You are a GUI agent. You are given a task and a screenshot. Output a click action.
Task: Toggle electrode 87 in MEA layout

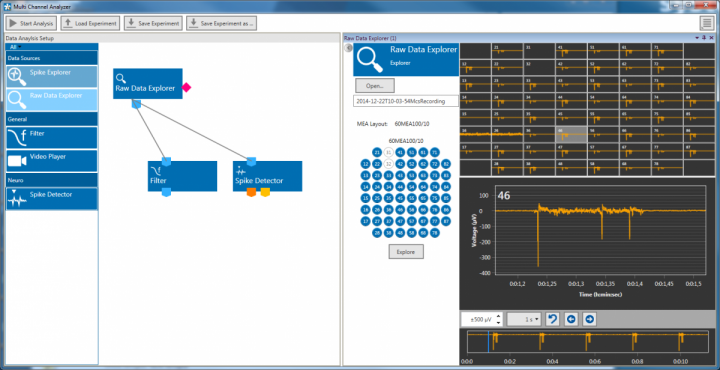pyautogui.click(x=446, y=221)
